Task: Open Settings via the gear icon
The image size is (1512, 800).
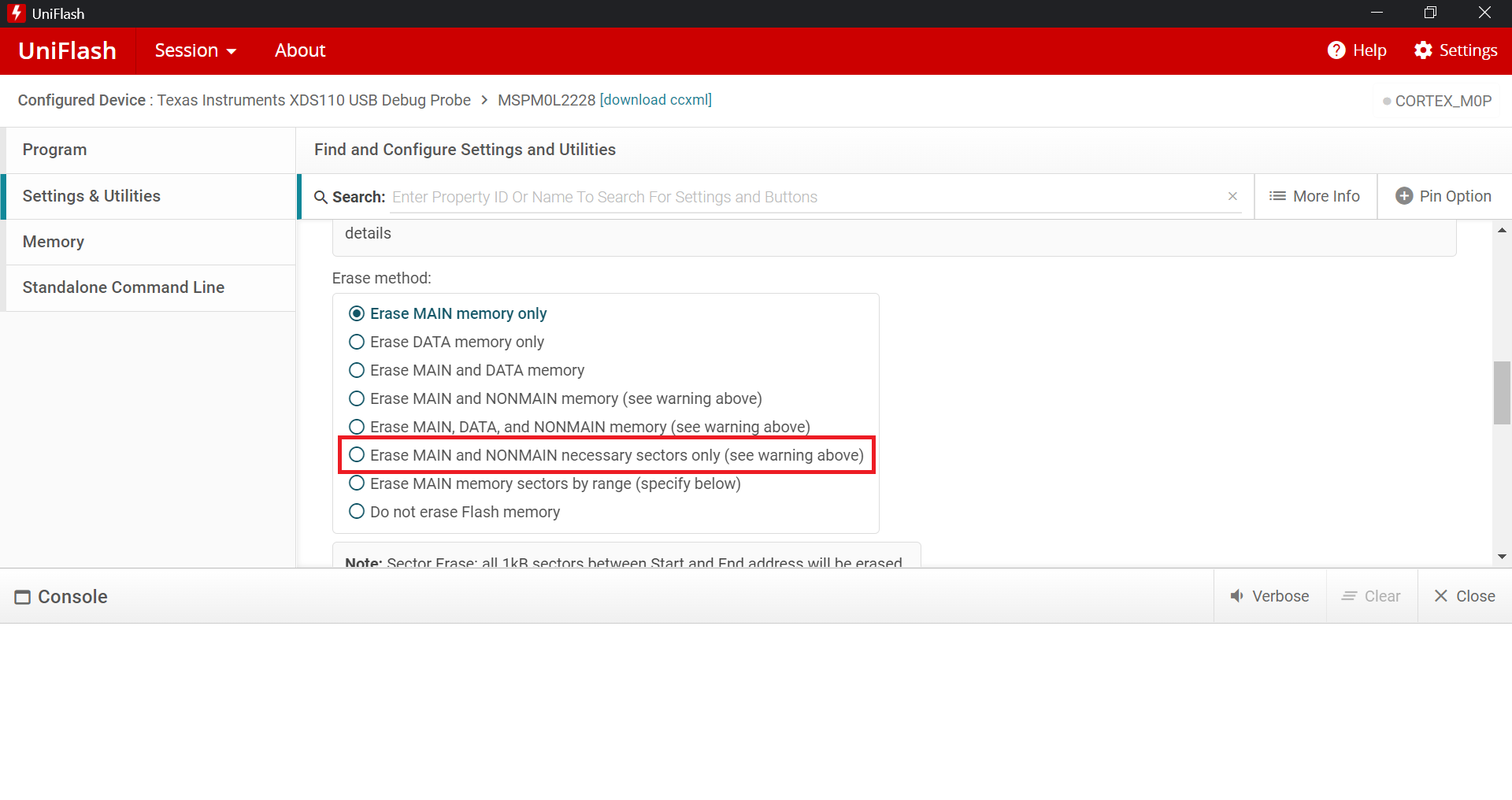Action: click(1422, 50)
